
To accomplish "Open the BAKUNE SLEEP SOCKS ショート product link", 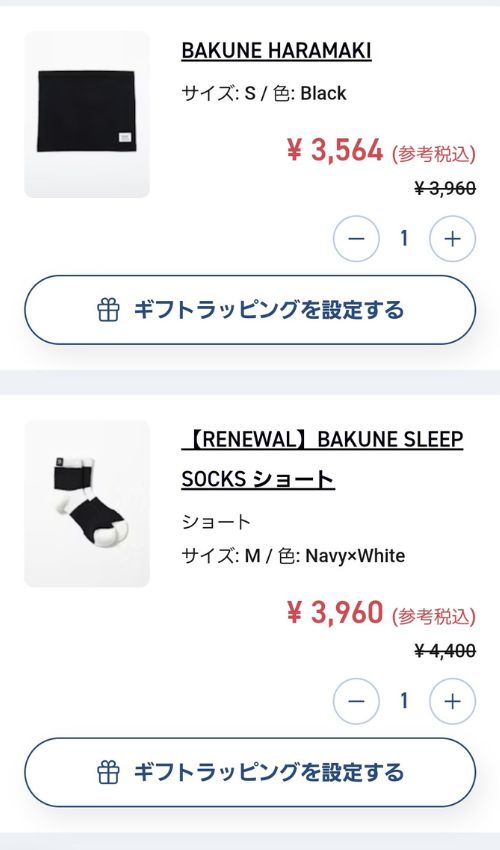I will [x=322, y=459].
